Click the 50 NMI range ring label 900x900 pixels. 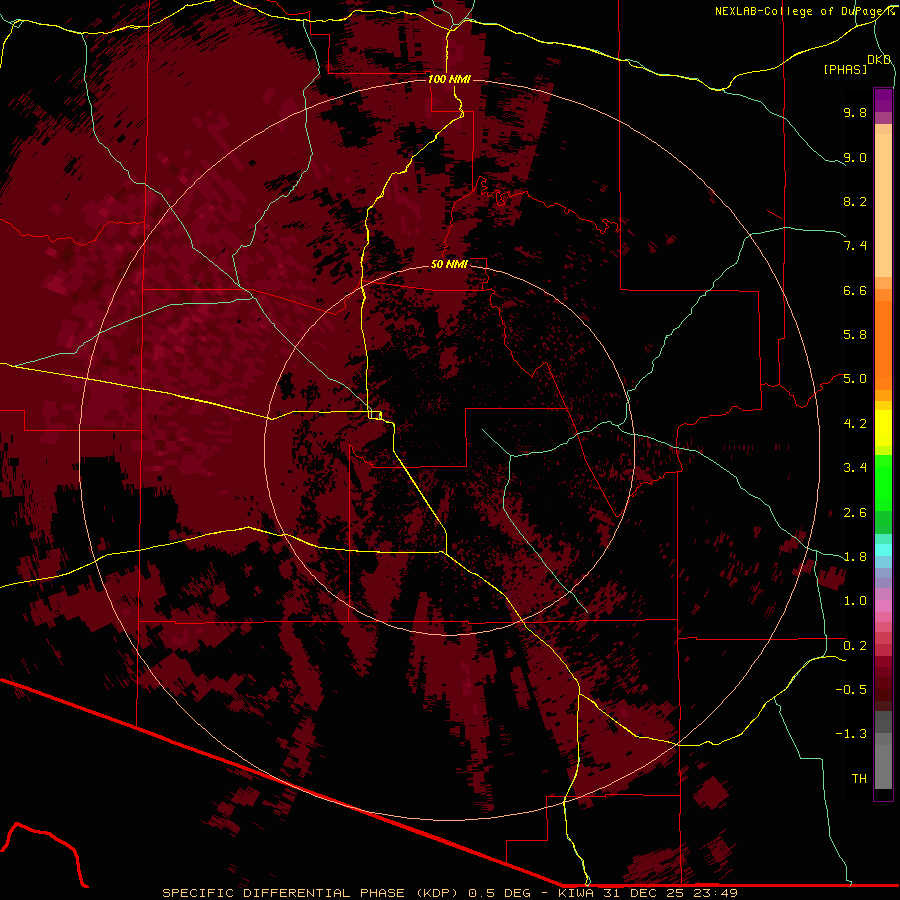(x=449, y=264)
